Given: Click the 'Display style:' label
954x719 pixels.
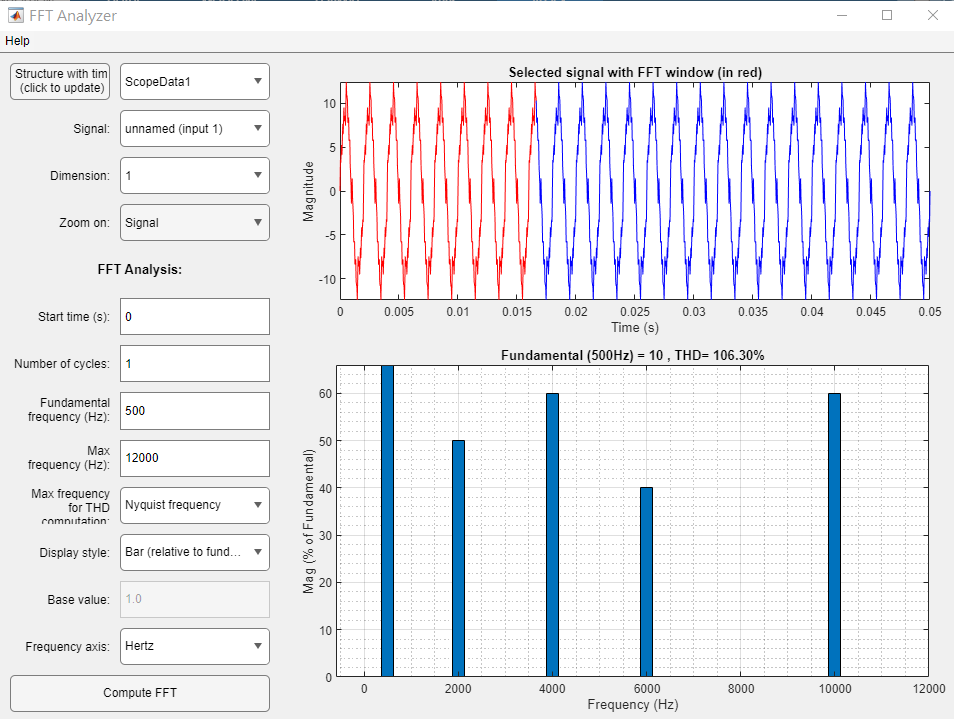Looking at the screenshot, I should (75, 553).
